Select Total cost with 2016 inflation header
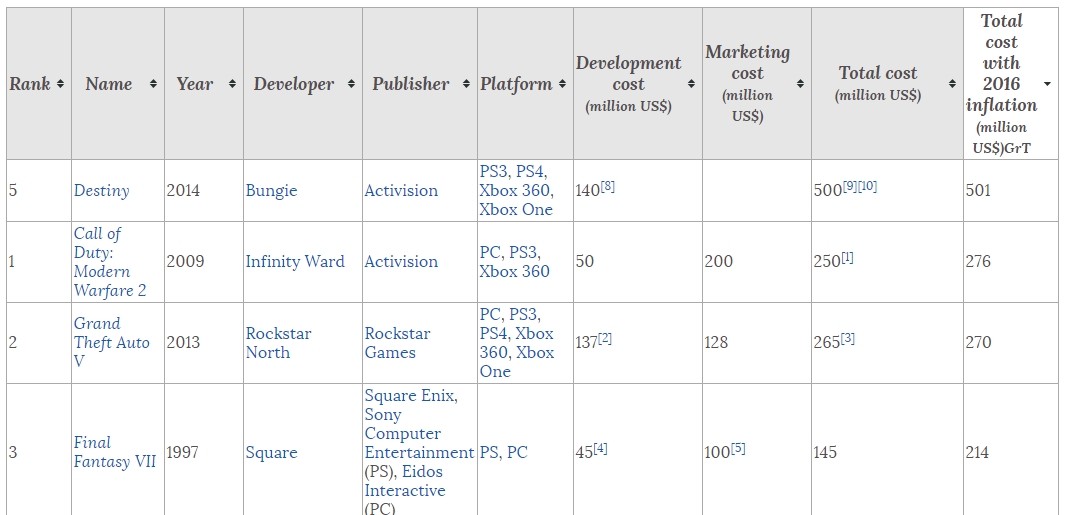The height and width of the screenshot is (515, 1067). point(1001,84)
